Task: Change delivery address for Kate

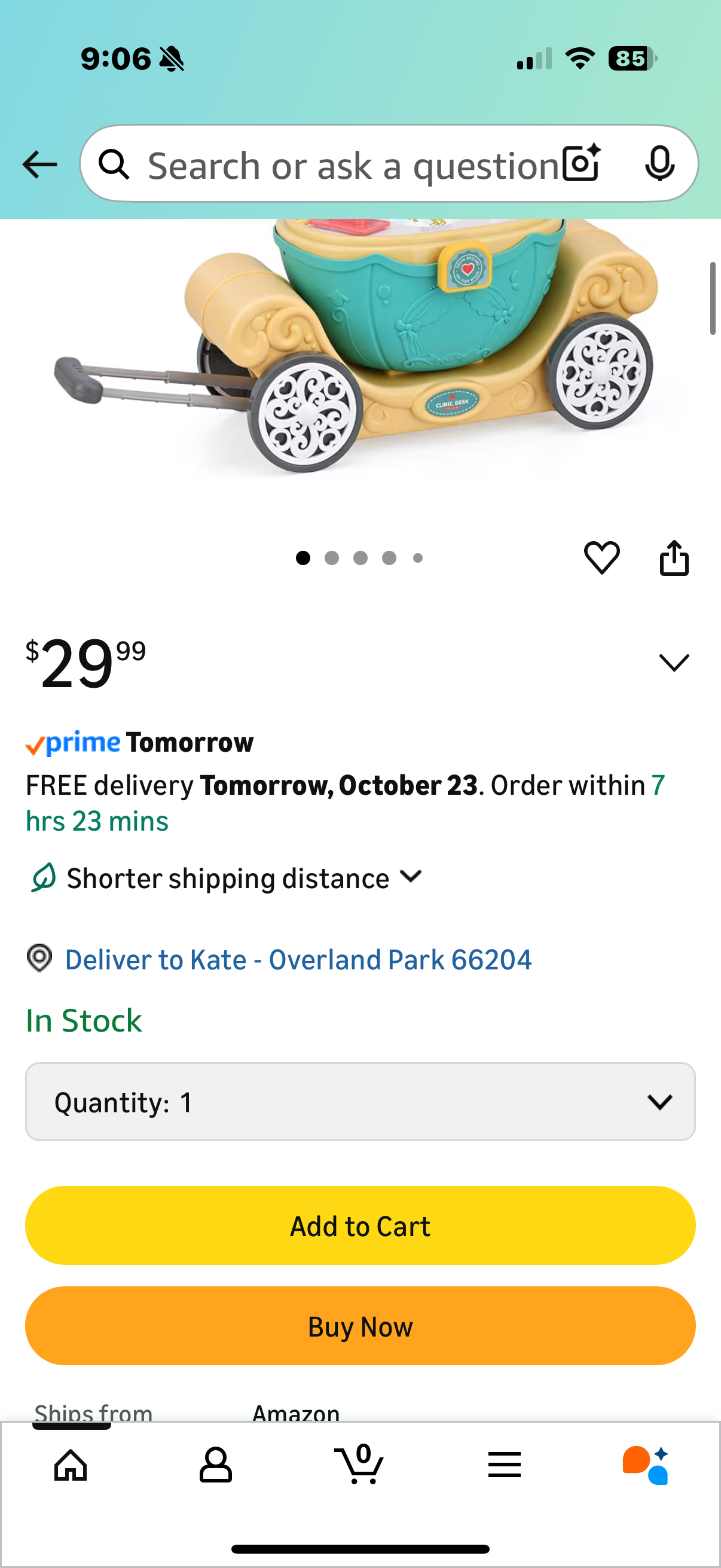Action: point(298,960)
